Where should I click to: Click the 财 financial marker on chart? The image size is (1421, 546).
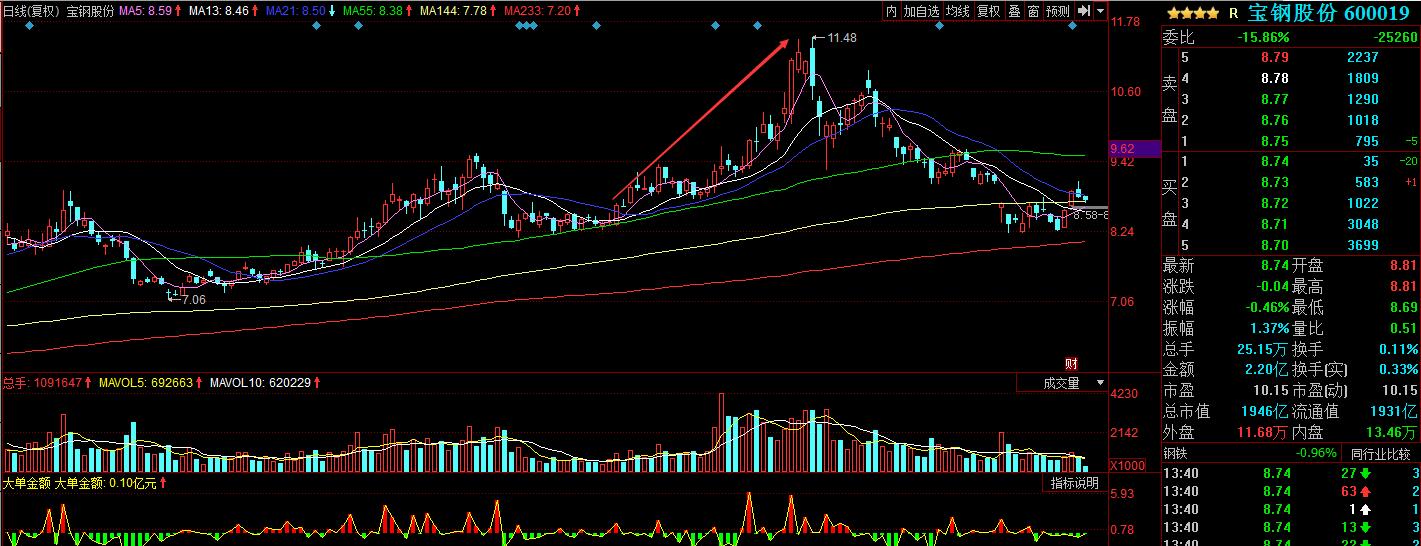click(x=1071, y=363)
